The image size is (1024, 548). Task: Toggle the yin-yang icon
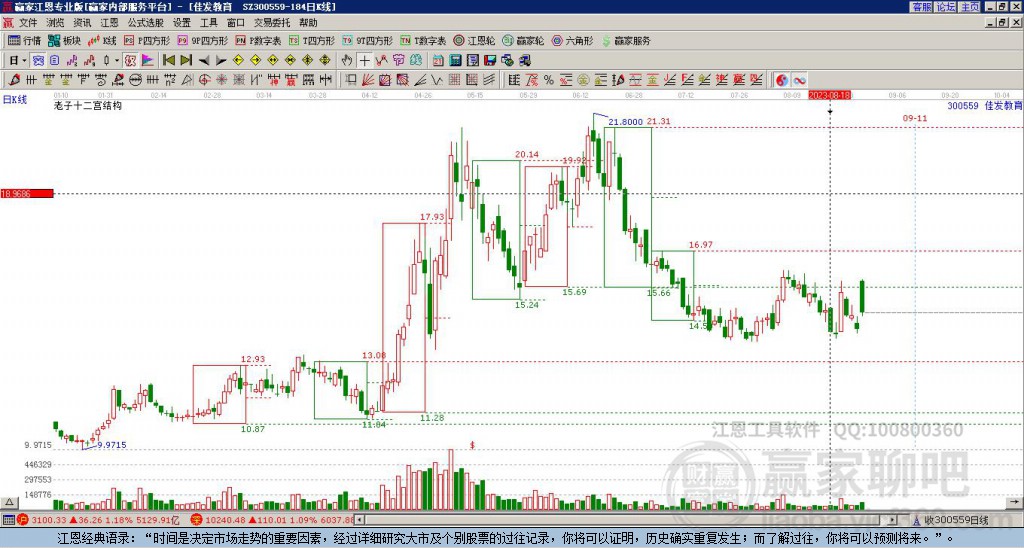coord(781,80)
